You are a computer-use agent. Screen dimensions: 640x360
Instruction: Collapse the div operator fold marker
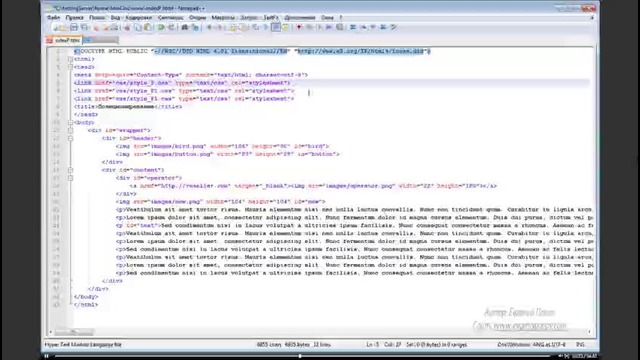coord(70,178)
